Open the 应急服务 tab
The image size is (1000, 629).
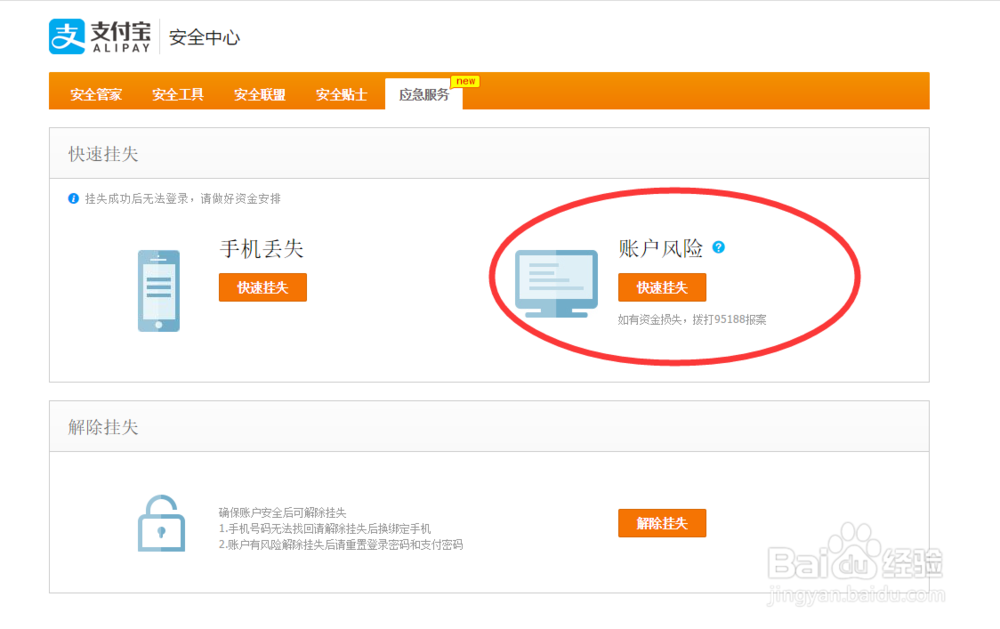[423, 95]
